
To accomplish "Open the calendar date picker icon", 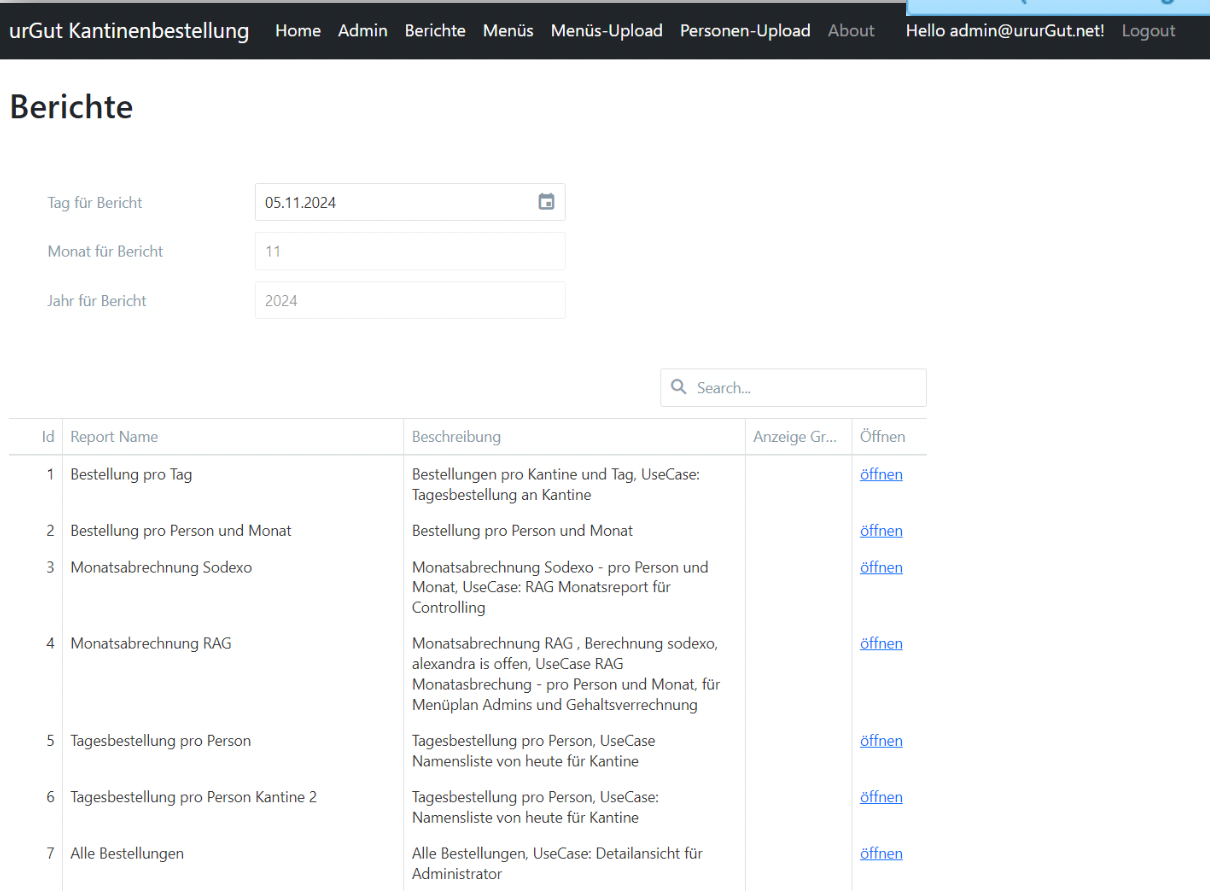I will coord(546,202).
